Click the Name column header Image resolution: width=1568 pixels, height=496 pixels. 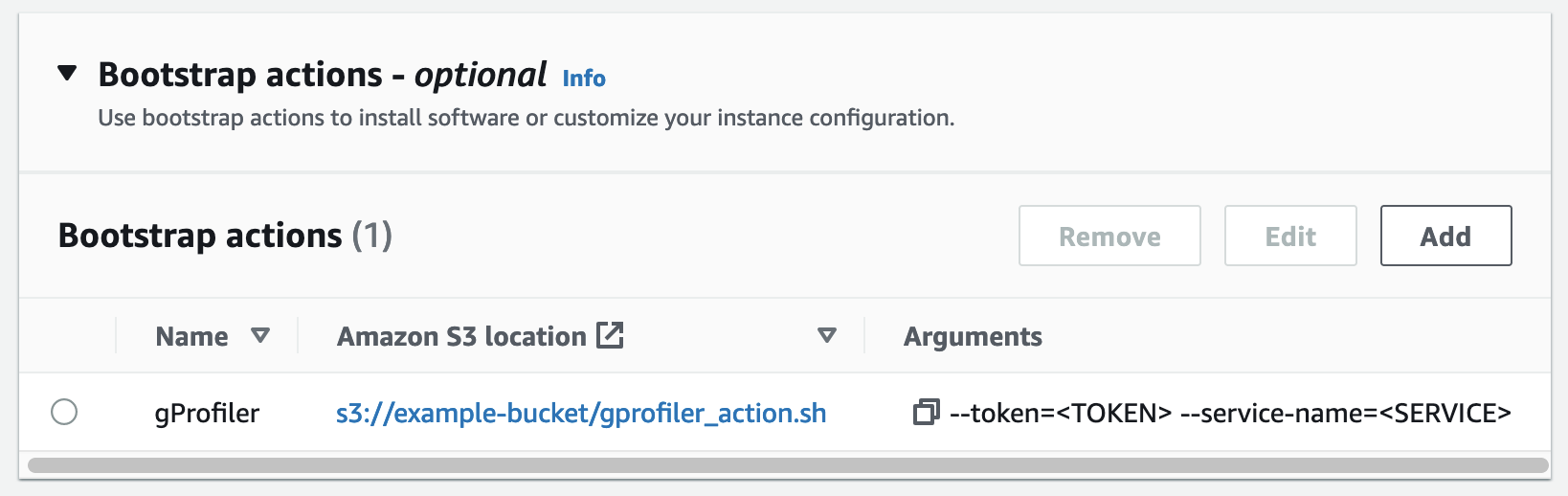point(191,336)
